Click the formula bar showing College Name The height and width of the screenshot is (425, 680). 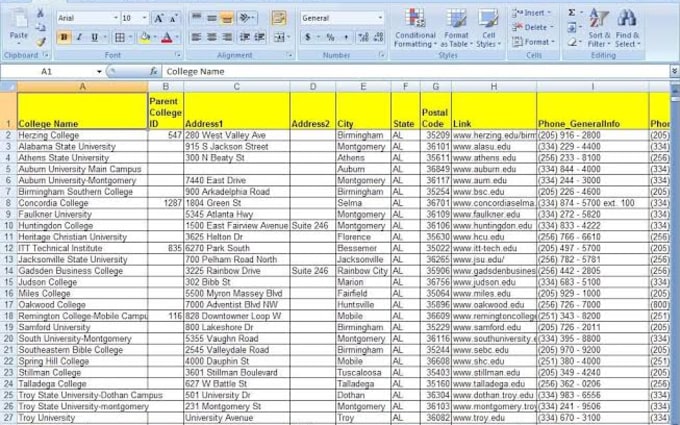coord(415,72)
